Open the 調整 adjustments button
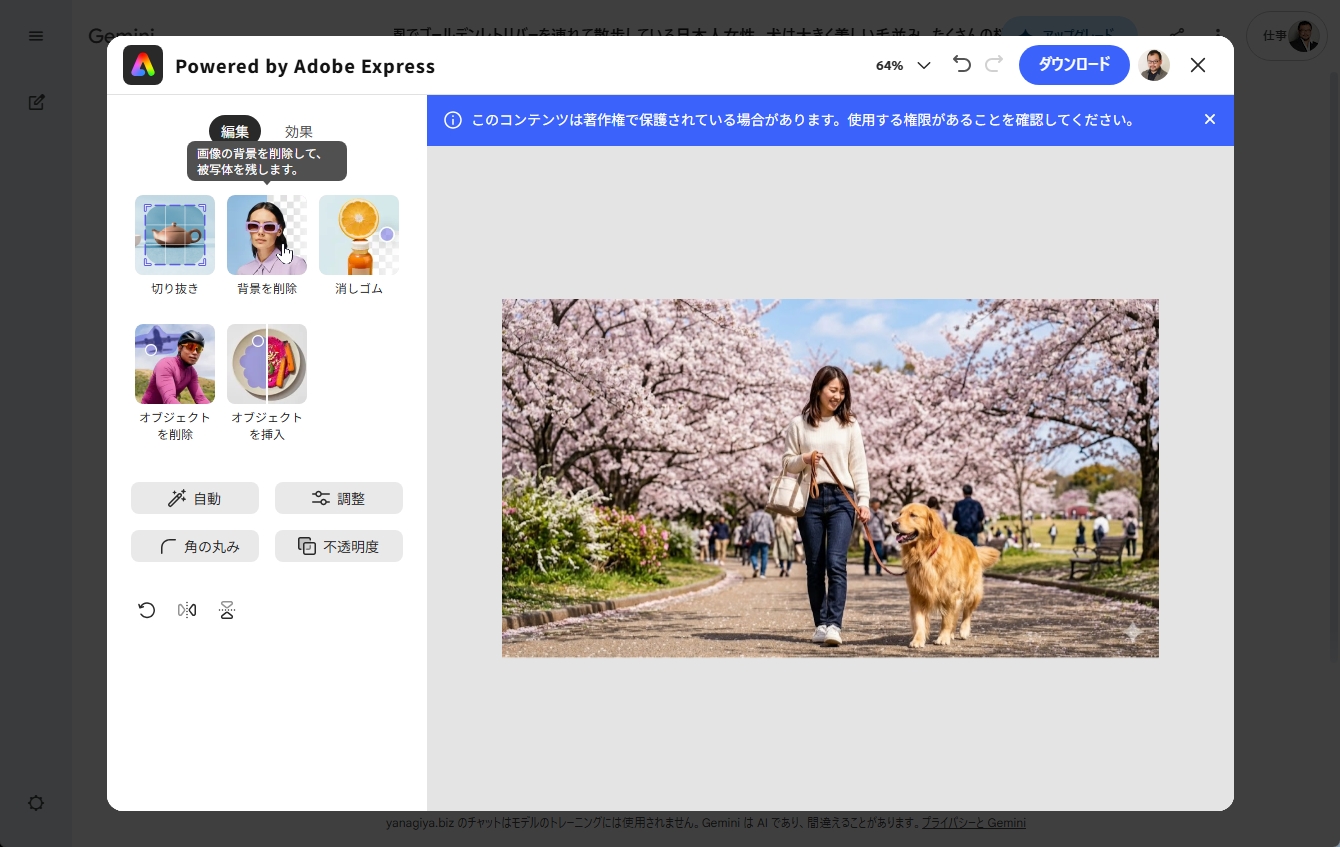Viewport: 1340px width, 847px height. pos(339,498)
